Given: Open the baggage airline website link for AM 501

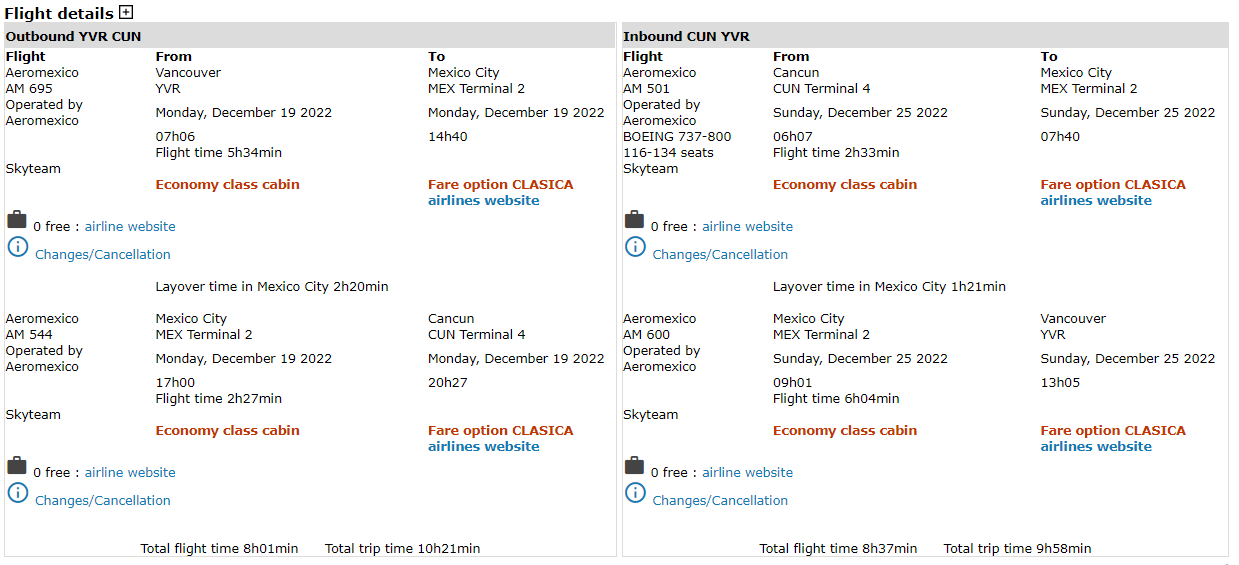Looking at the screenshot, I should click(747, 227).
